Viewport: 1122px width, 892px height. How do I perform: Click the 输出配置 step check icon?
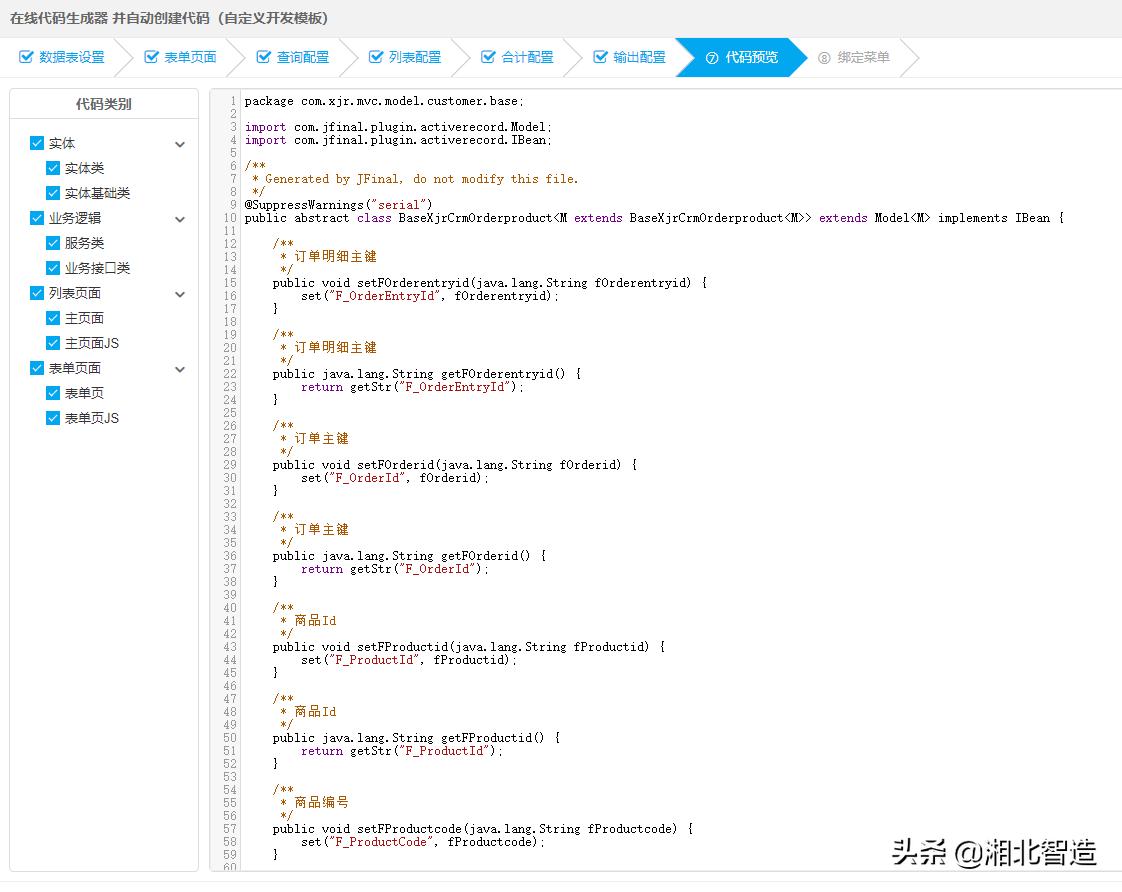click(600, 57)
